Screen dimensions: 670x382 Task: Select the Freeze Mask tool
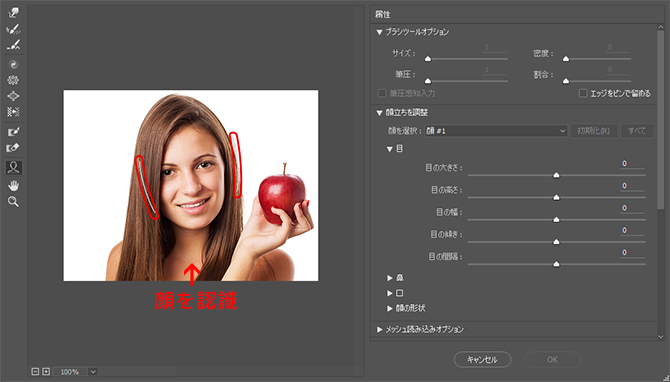coord(13,132)
